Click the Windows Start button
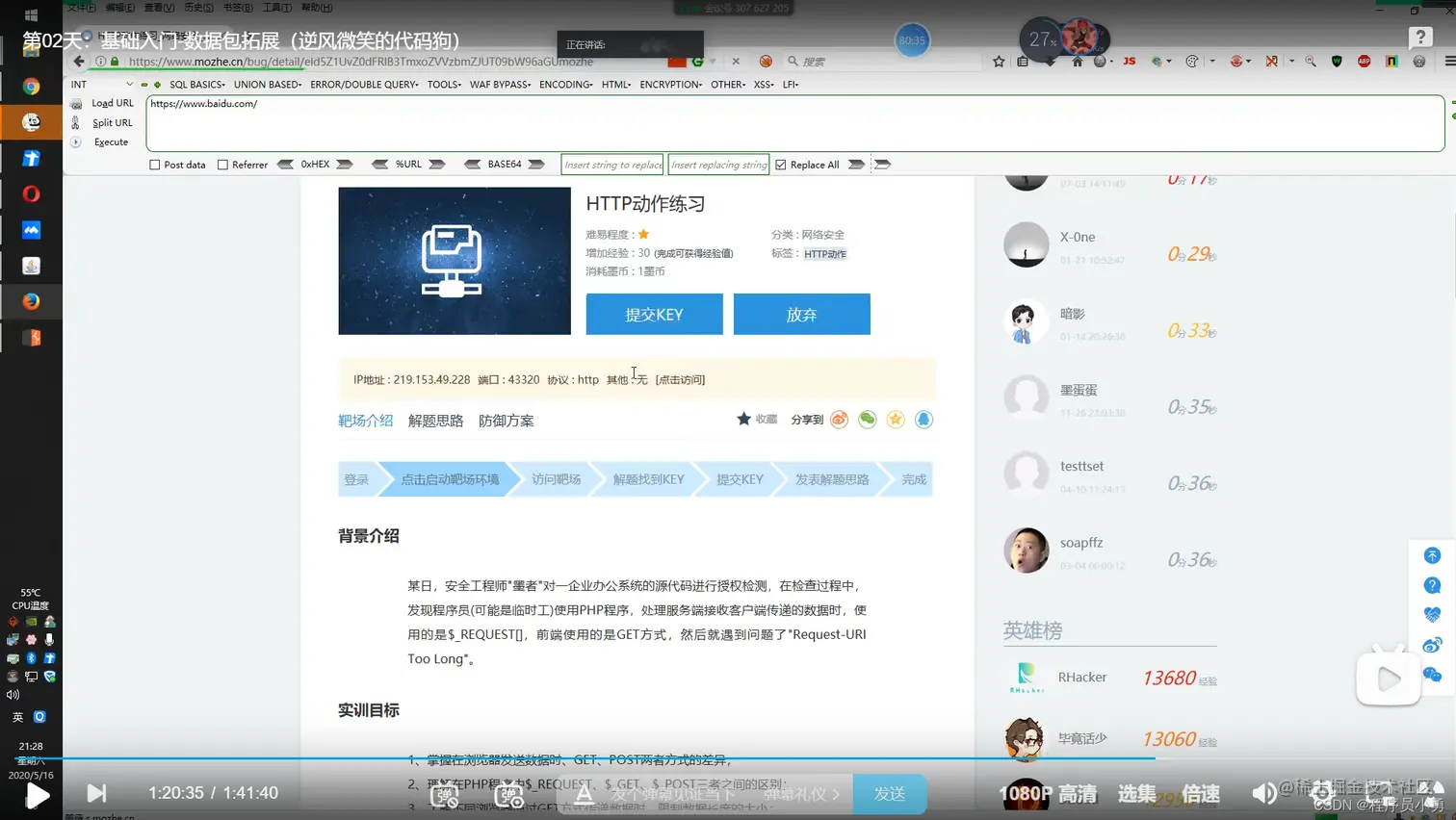The image size is (1456, 820). pos(31,15)
